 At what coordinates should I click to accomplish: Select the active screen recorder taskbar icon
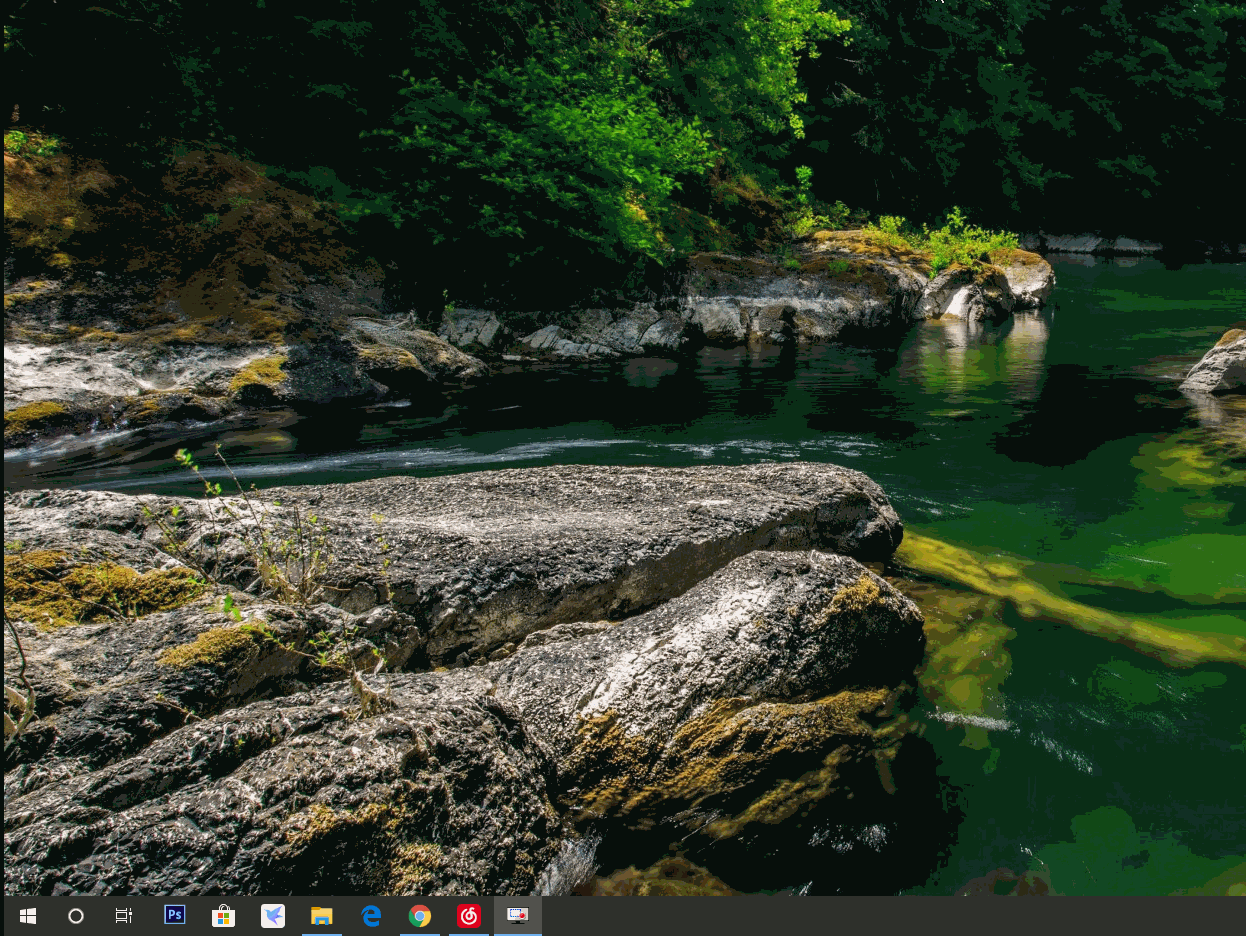(x=517, y=915)
